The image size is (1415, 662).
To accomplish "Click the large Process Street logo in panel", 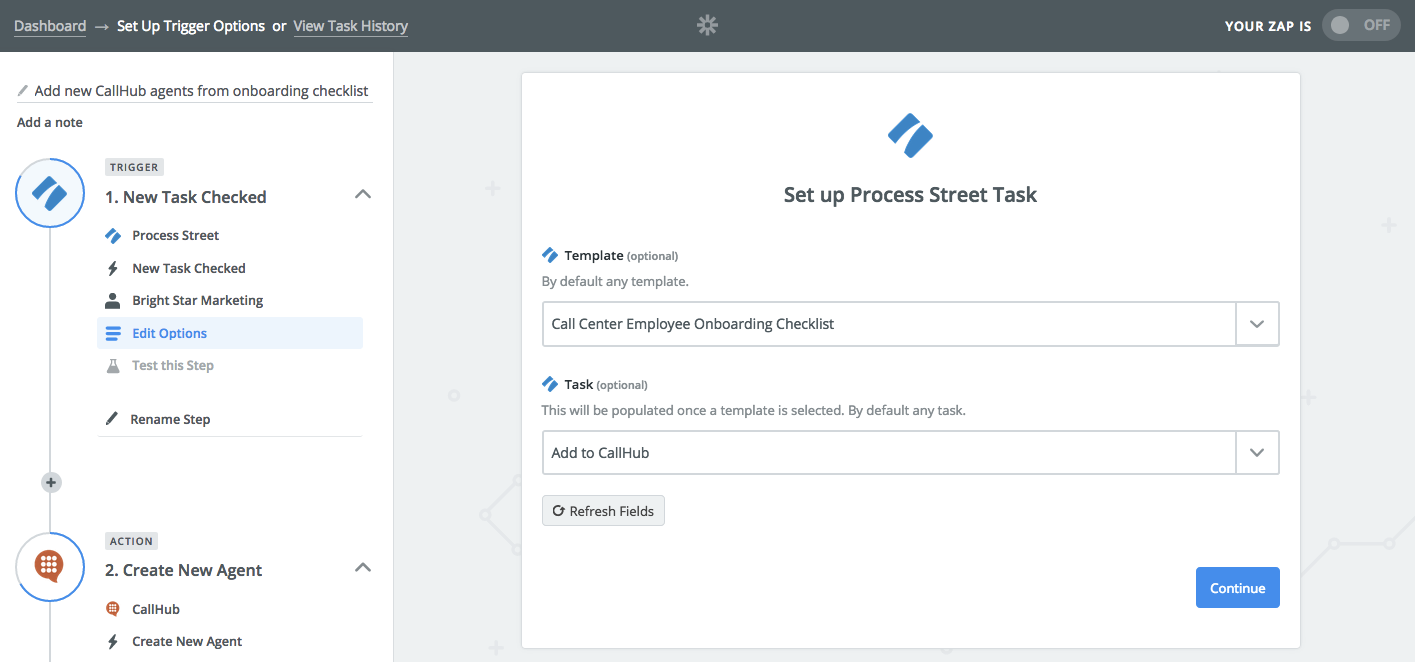I will pyautogui.click(x=910, y=135).
